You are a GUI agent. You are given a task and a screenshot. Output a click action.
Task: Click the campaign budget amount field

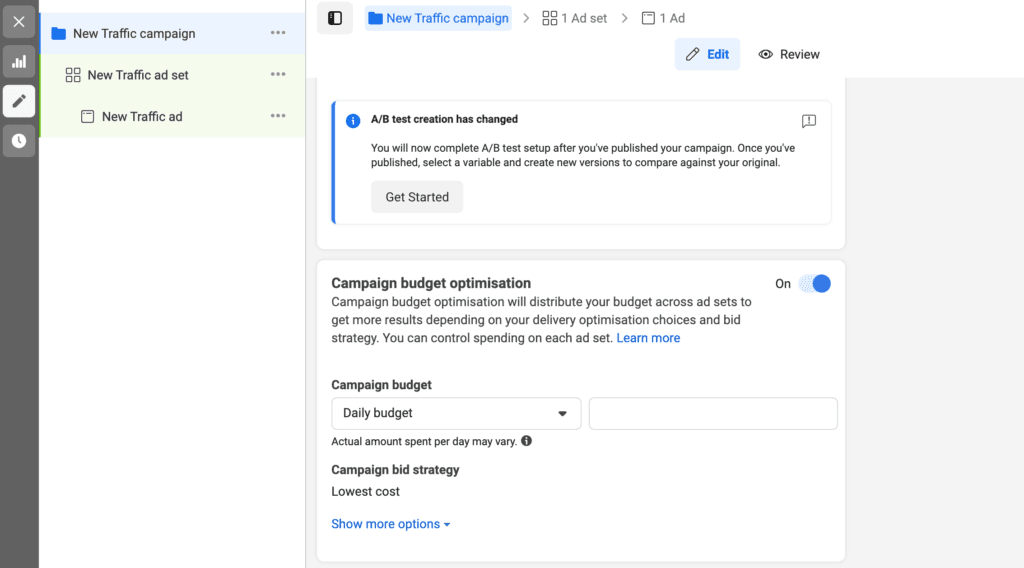[712, 413]
